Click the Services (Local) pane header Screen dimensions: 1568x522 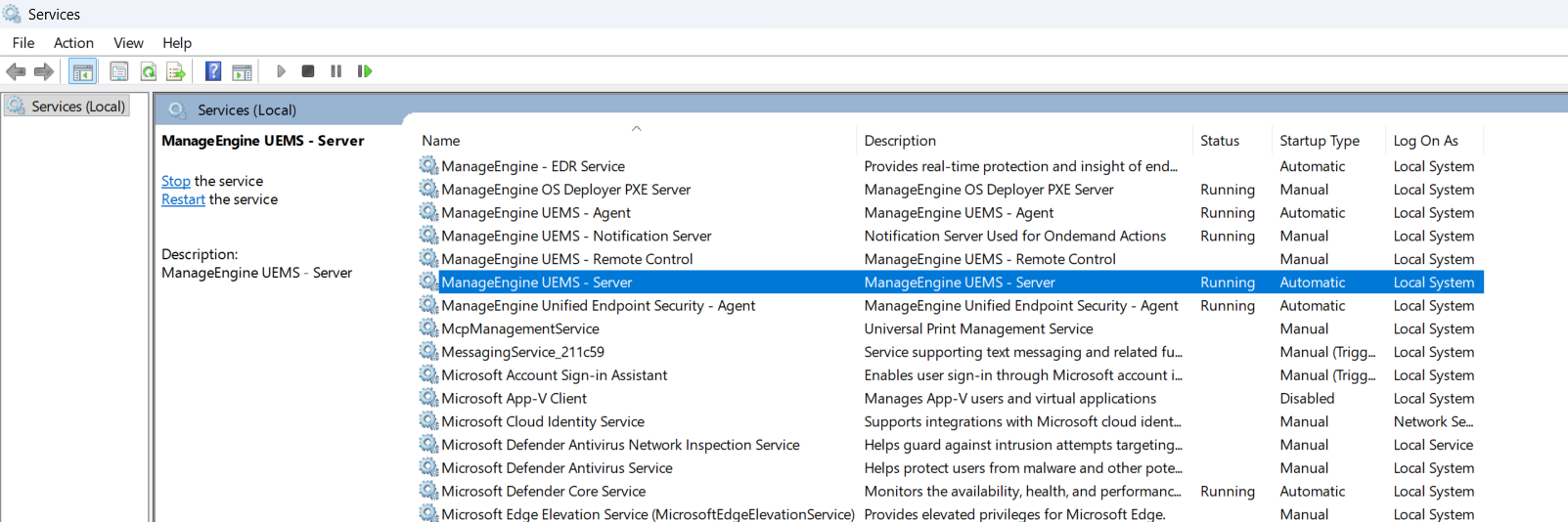(246, 110)
